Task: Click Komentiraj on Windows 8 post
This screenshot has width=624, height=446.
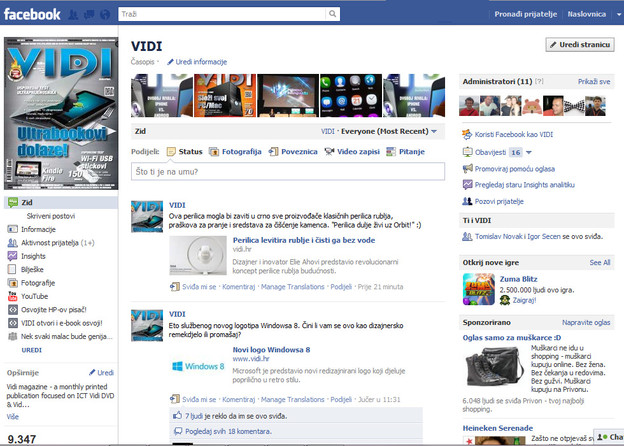Action: coord(238,399)
